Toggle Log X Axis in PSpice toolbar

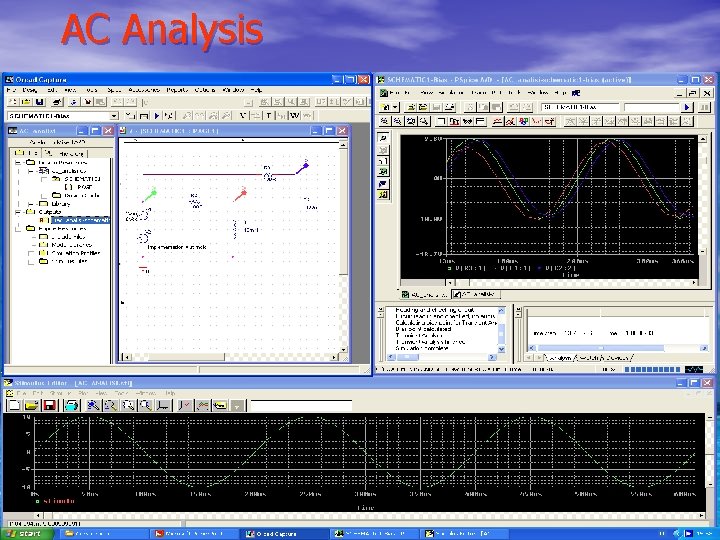click(441, 121)
